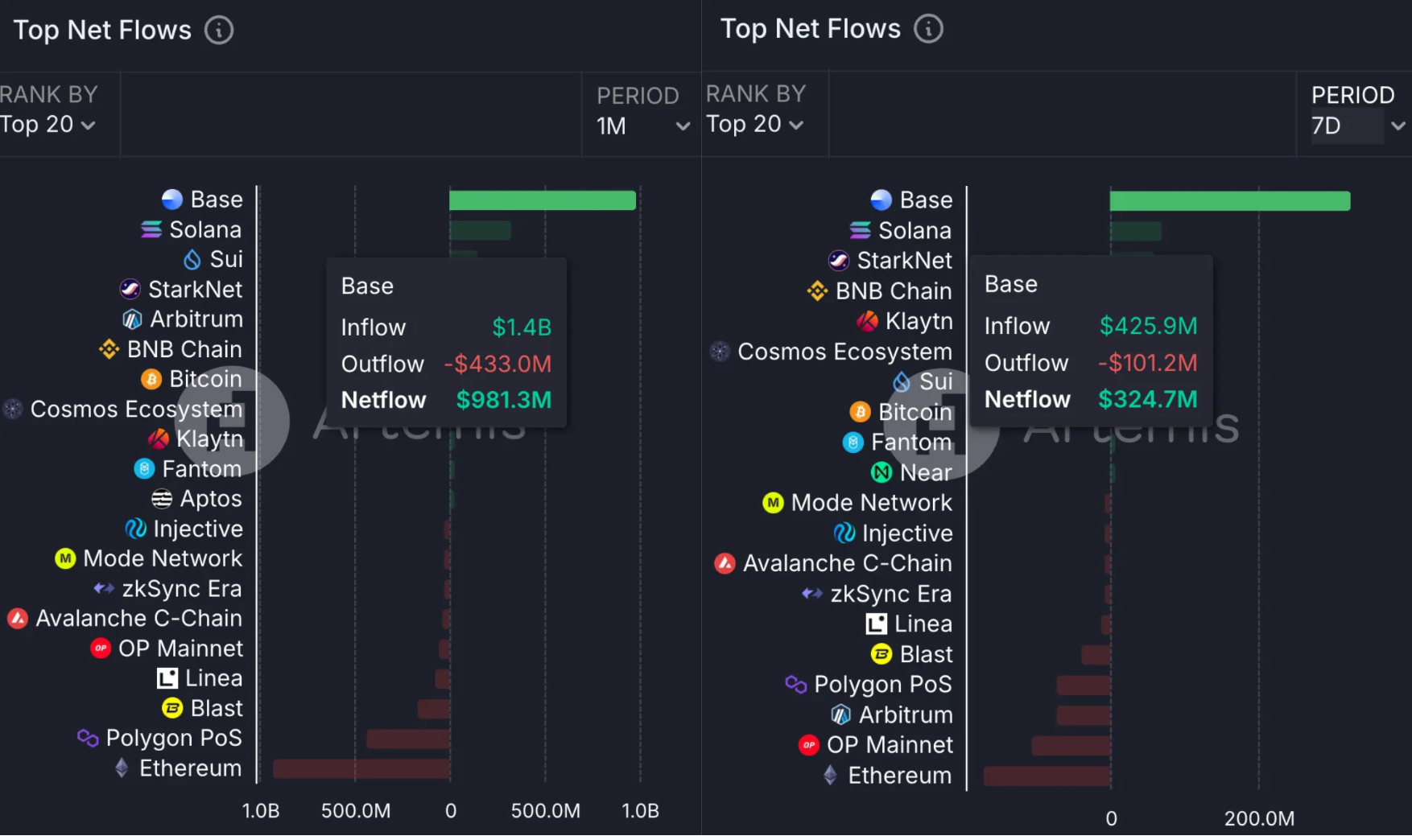This screenshot has width=1412, height=840.
Task: Click the Mode Network logo in the 7D chart
Action: 773,503
